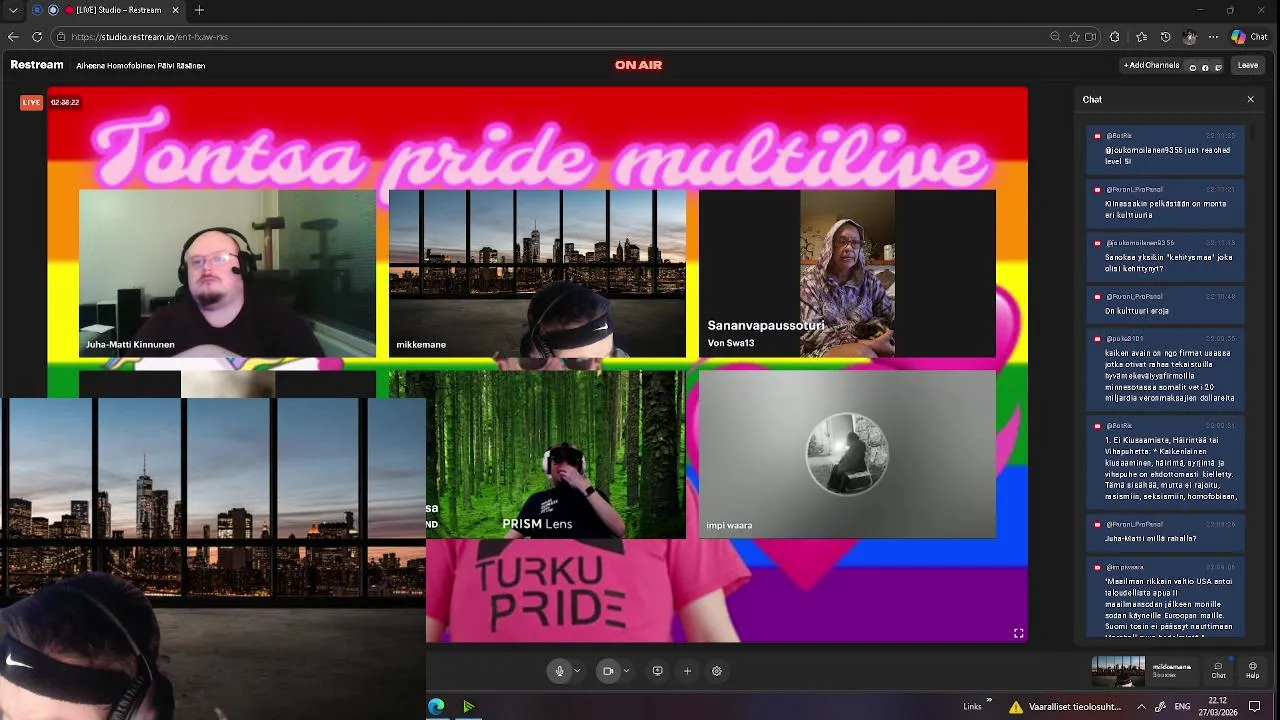Select the Von Swa13 video tile

click(x=847, y=273)
